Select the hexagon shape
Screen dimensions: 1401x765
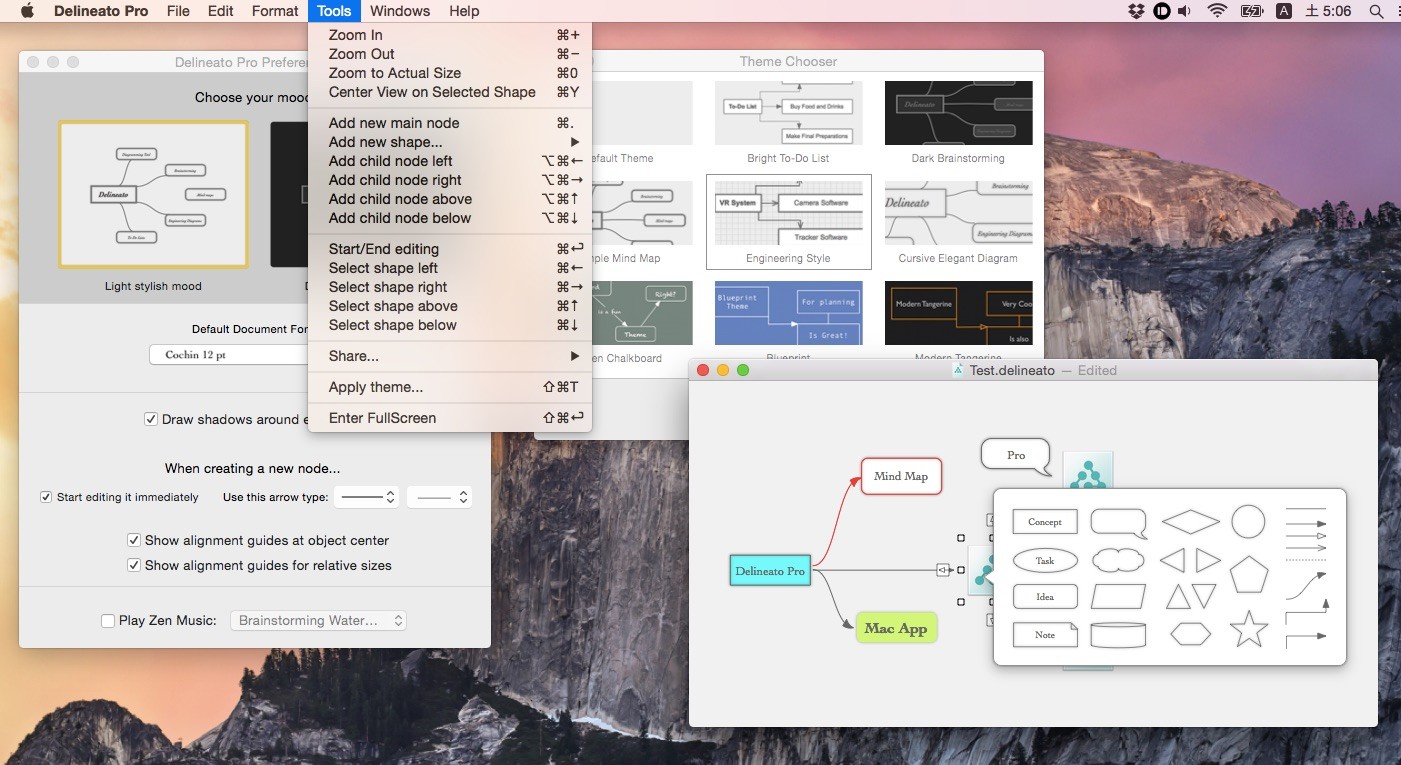pos(1191,634)
